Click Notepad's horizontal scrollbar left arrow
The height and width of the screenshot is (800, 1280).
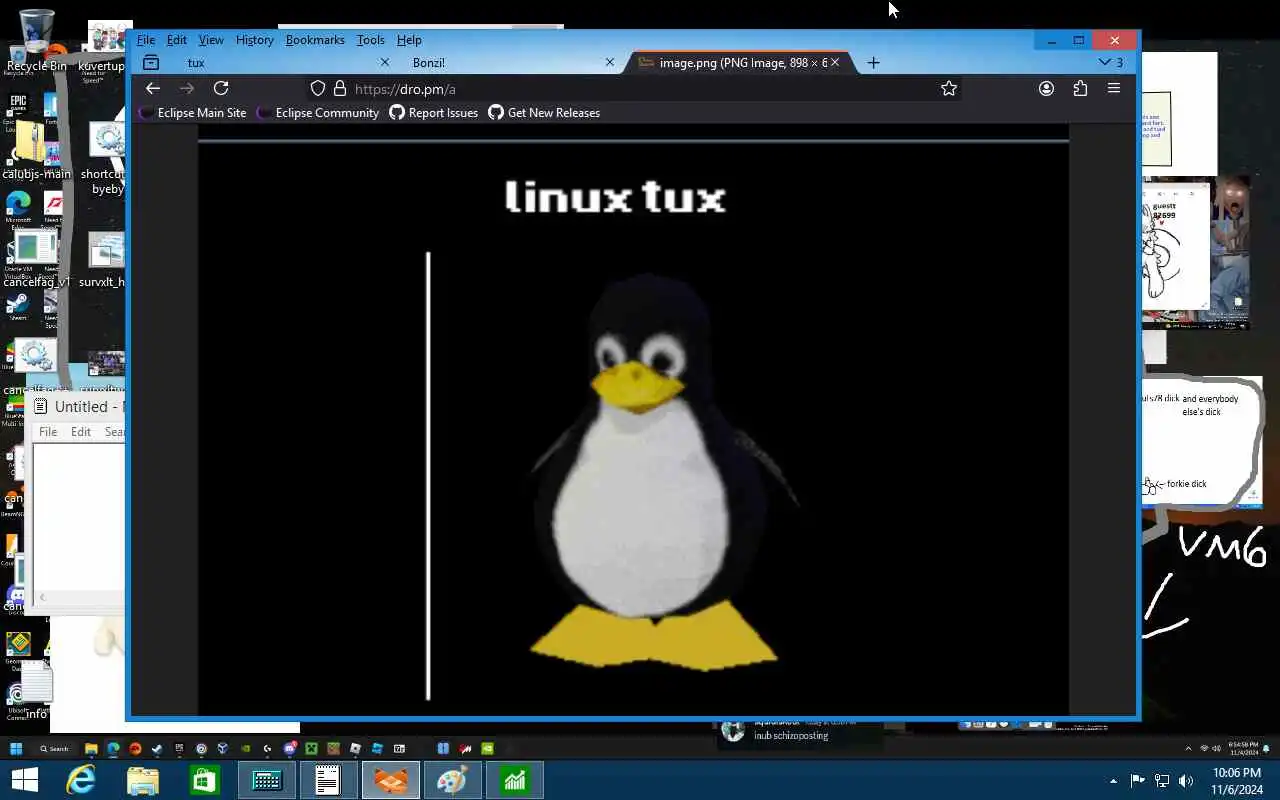[x=42, y=597]
